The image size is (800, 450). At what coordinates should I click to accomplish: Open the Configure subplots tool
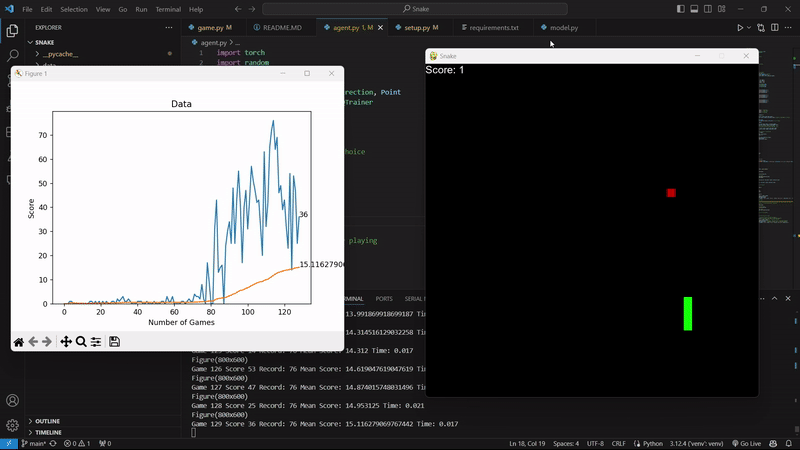click(96, 342)
